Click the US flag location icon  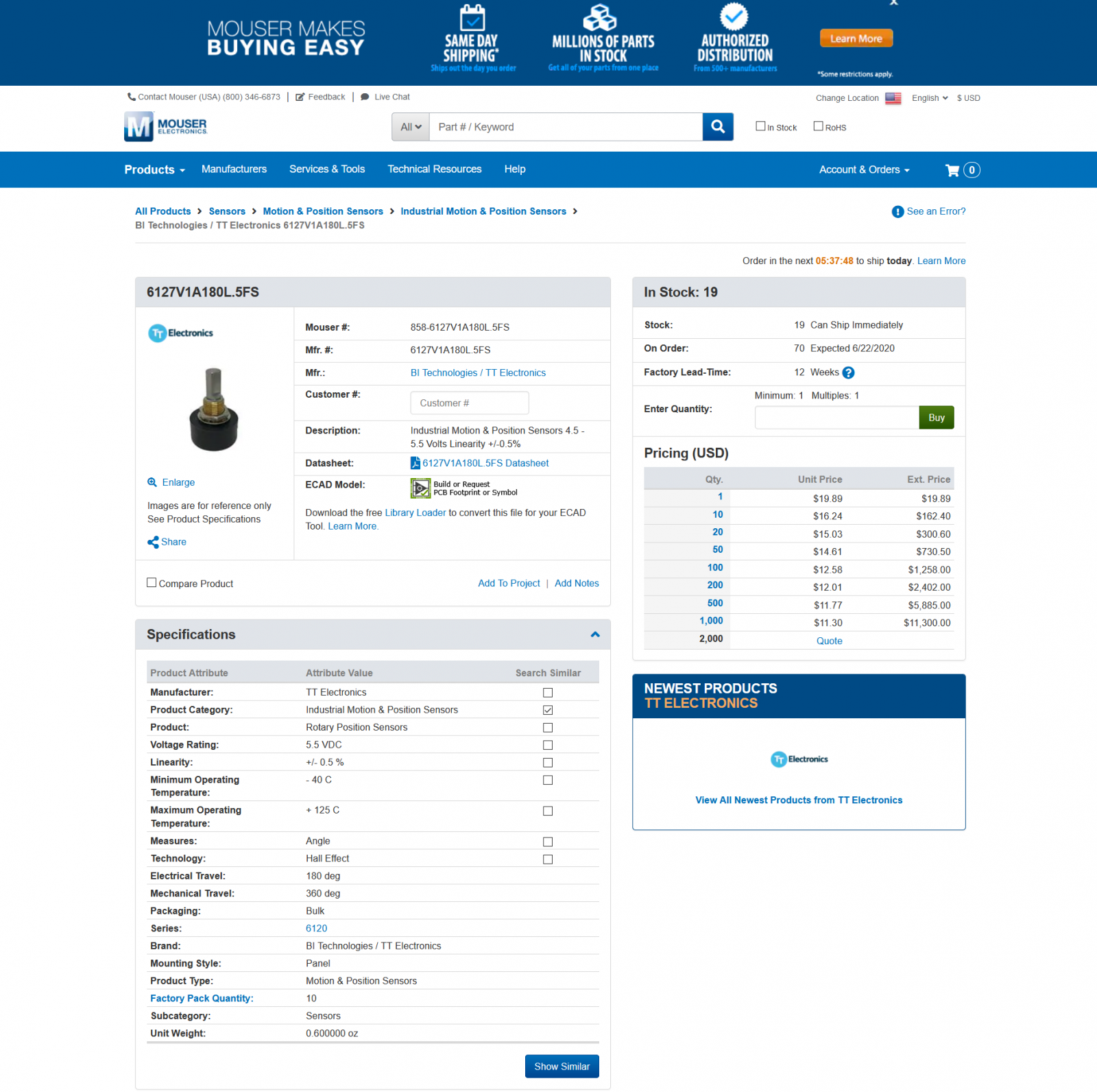(893, 98)
